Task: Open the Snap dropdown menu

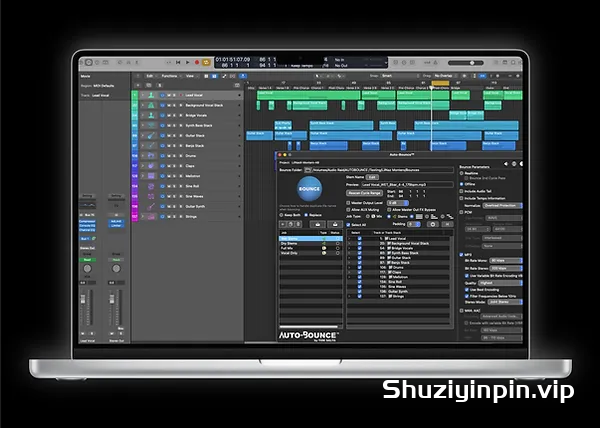Action: pos(400,76)
